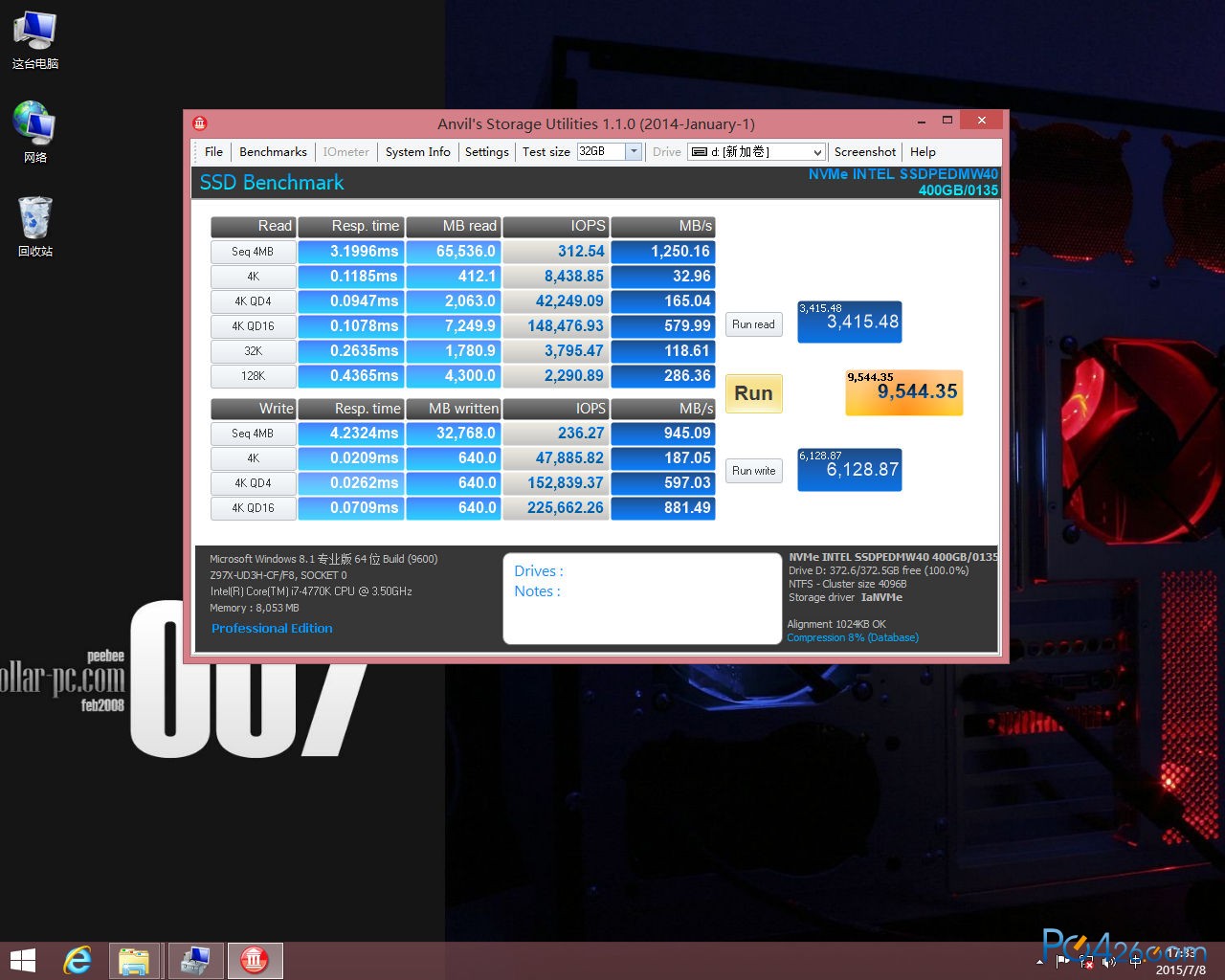Open the Settings menu

pyautogui.click(x=486, y=151)
